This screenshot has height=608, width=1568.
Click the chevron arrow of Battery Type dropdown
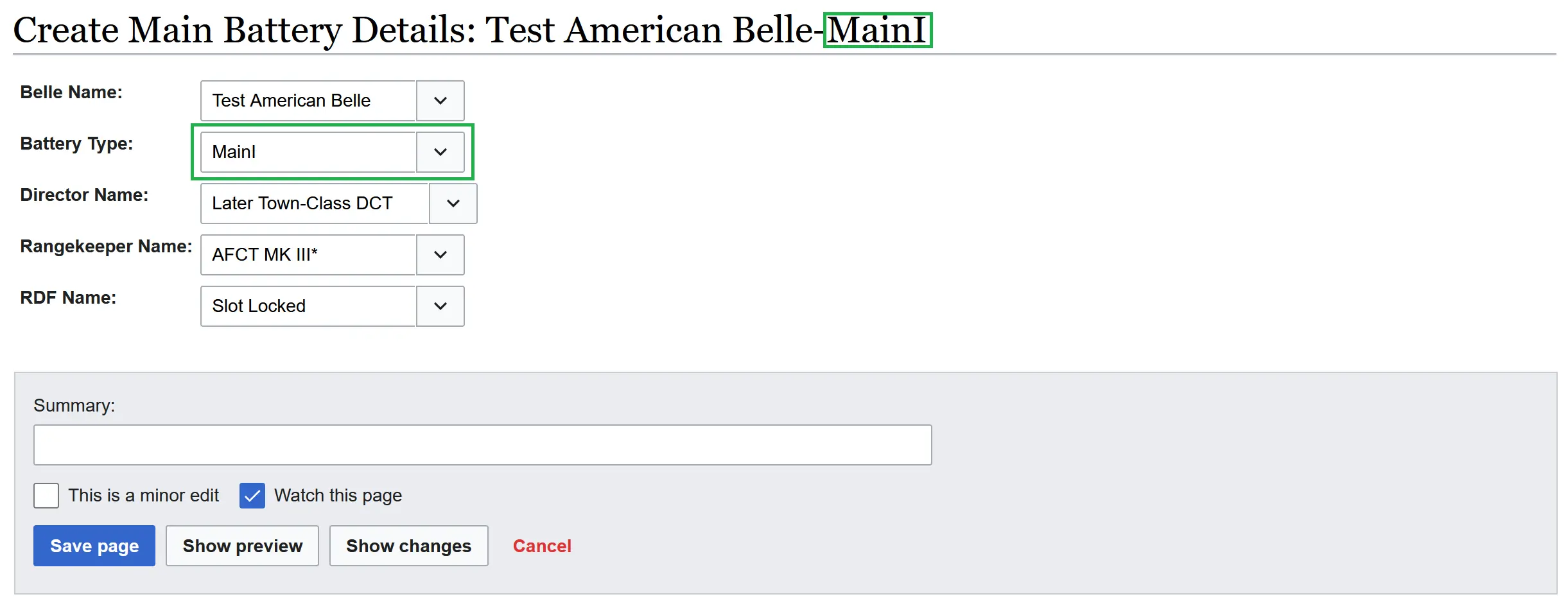[x=440, y=152]
